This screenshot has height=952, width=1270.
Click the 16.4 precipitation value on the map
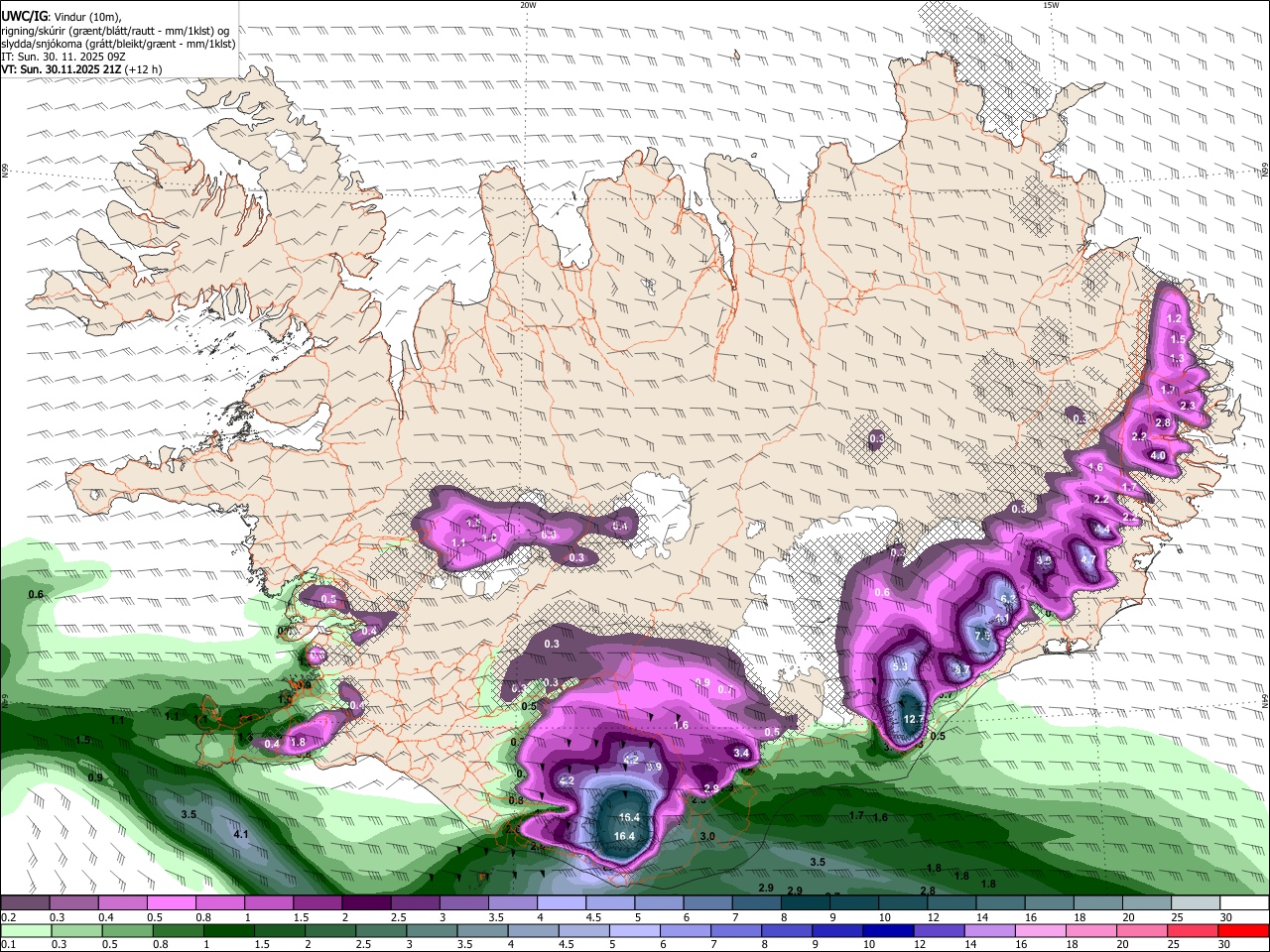(624, 836)
